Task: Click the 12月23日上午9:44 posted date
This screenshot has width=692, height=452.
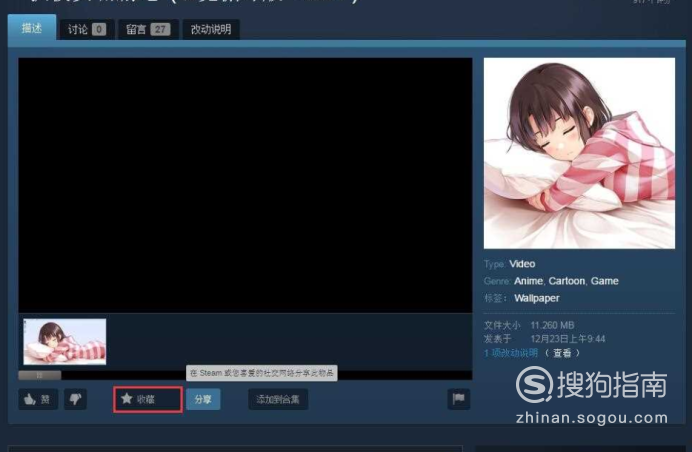Action: click(568, 339)
